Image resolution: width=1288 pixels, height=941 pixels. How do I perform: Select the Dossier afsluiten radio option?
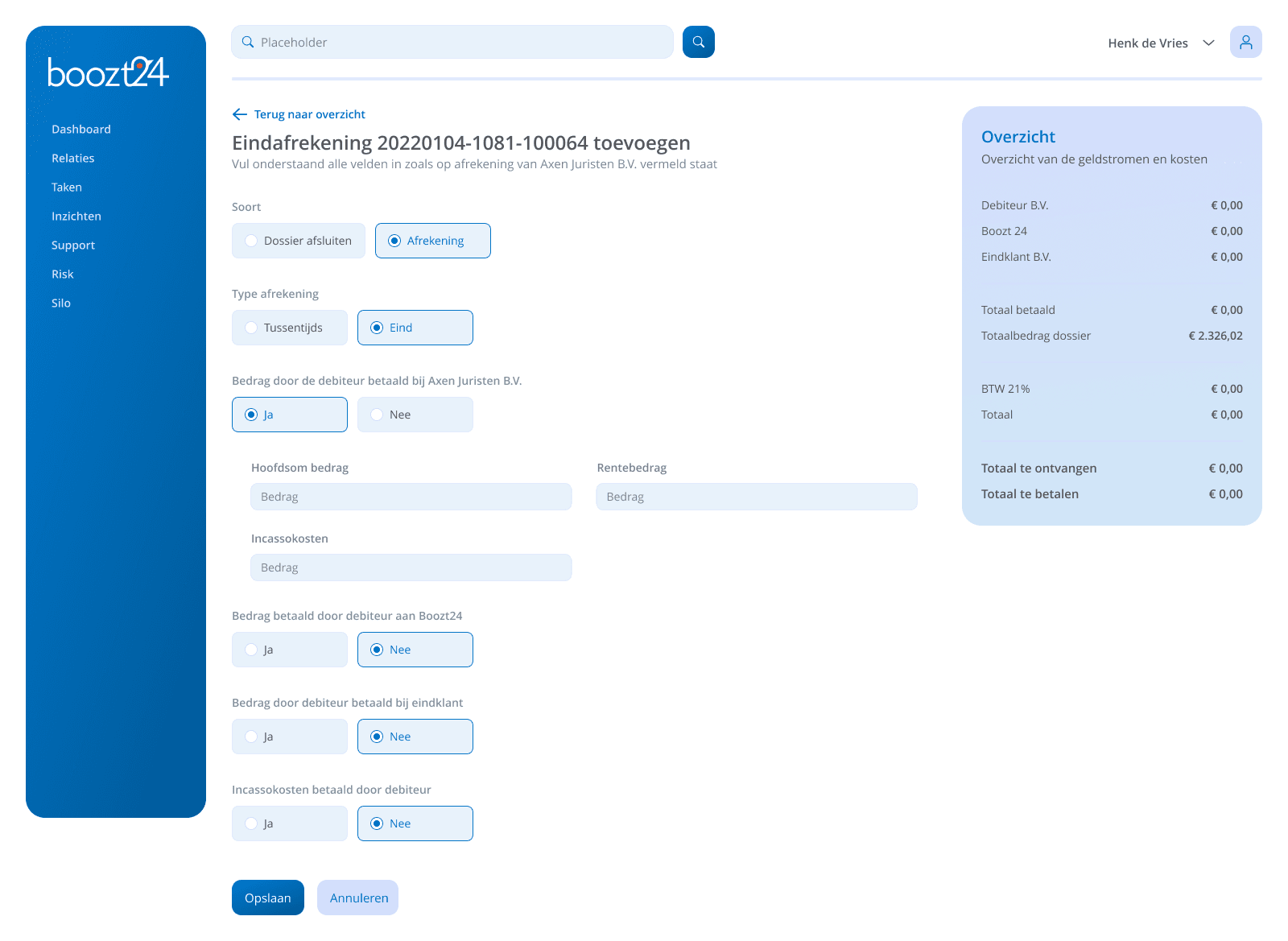click(298, 241)
